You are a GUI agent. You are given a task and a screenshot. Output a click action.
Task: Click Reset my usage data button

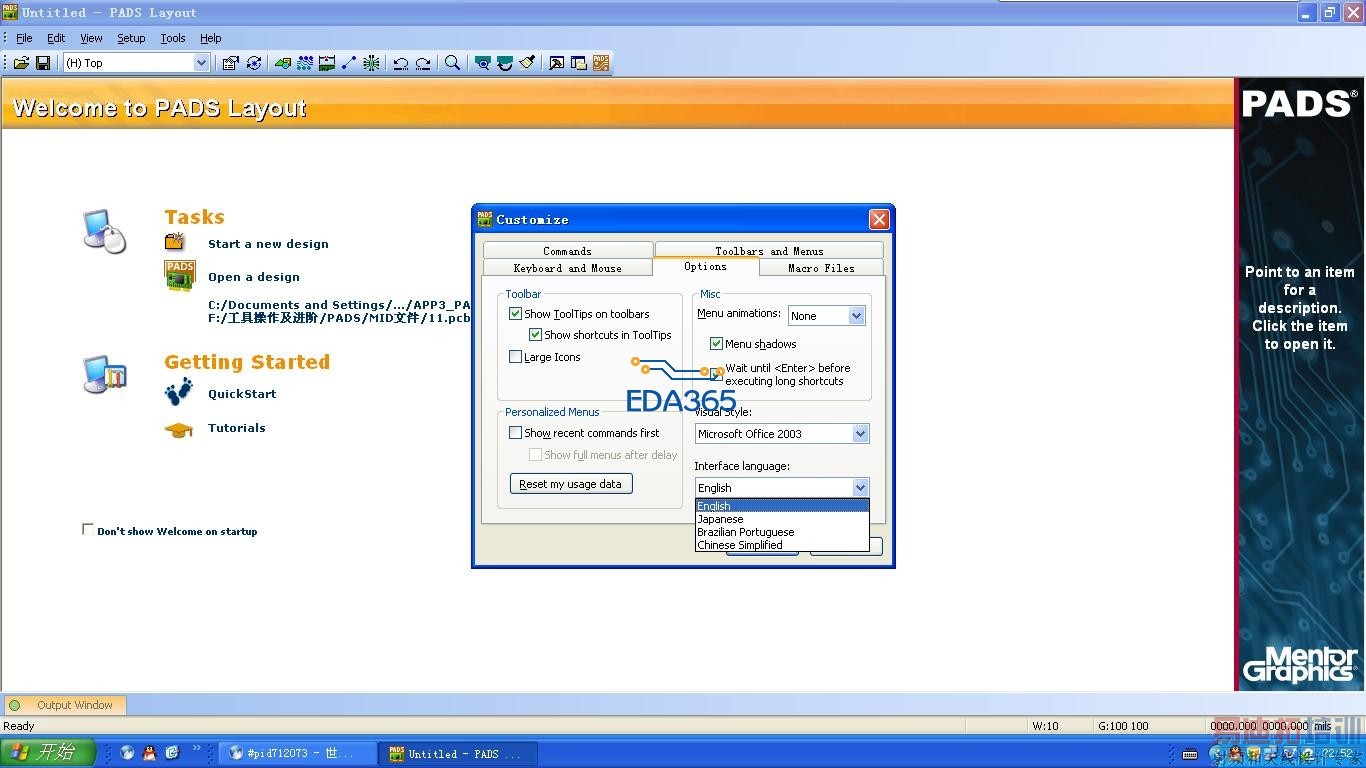coord(571,484)
